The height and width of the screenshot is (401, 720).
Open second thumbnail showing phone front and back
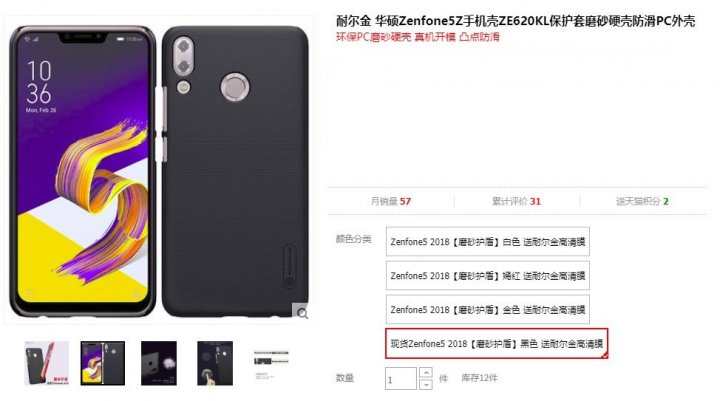(x=103, y=363)
